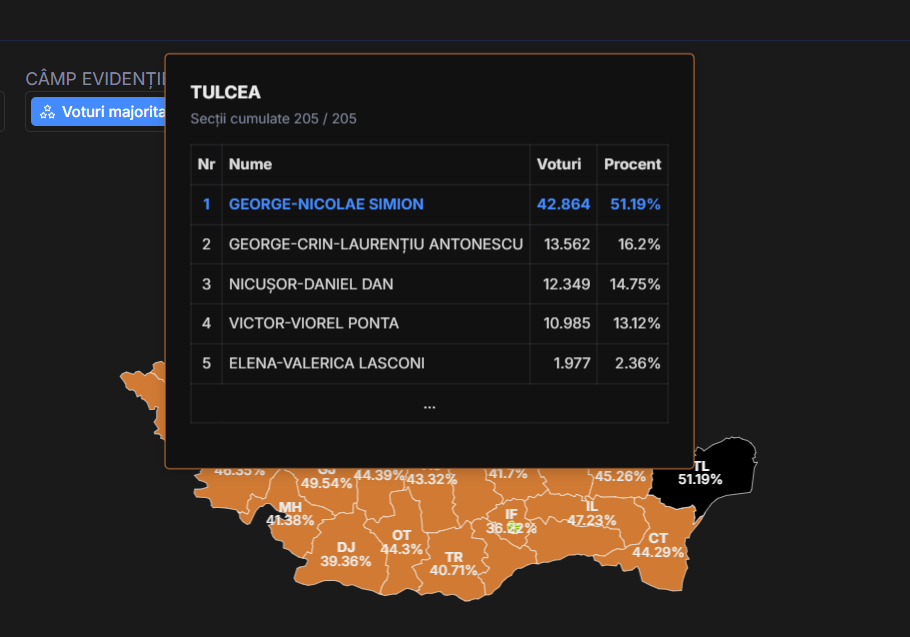Click the Nume column header
Viewport: 910px width, 637px height.
click(x=250, y=164)
